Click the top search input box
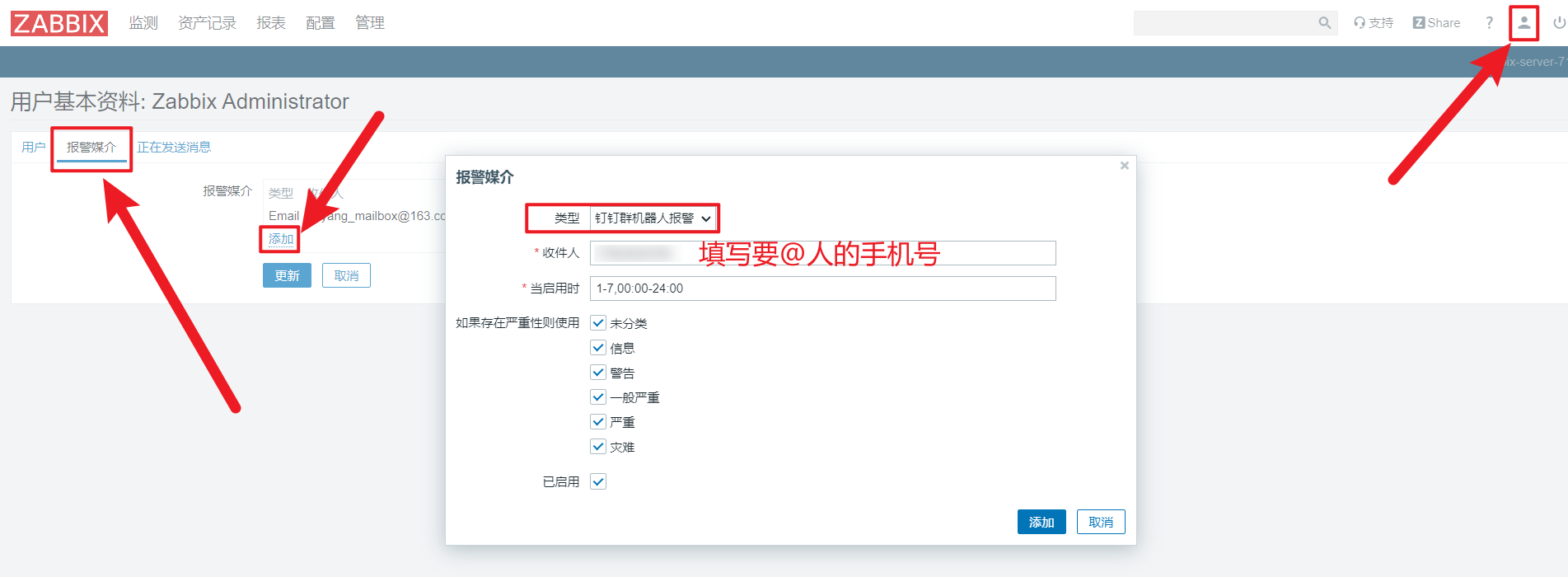The width and height of the screenshot is (1568, 577). pos(1224,23)
